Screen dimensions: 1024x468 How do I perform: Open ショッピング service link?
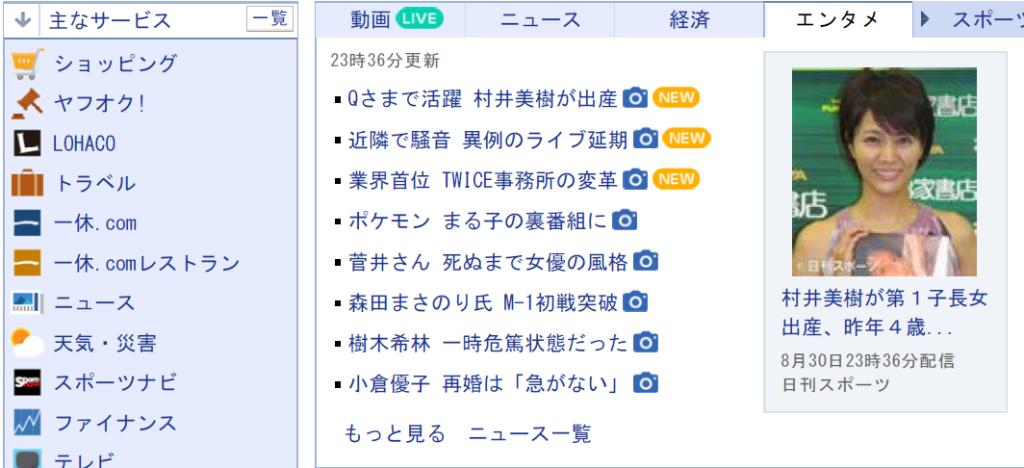click(116, 63)
